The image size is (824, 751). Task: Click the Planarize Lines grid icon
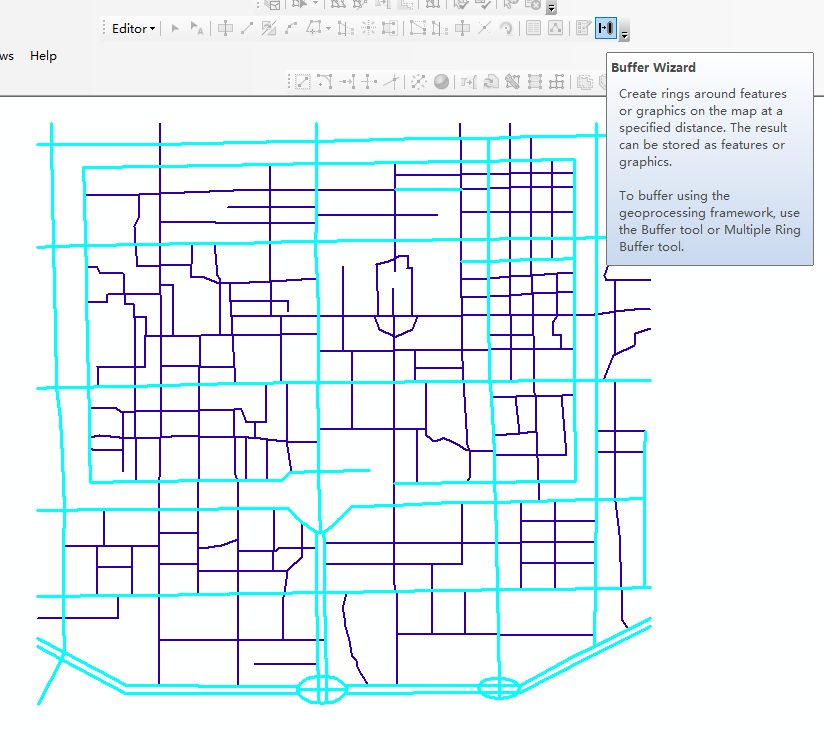(557, 82)
